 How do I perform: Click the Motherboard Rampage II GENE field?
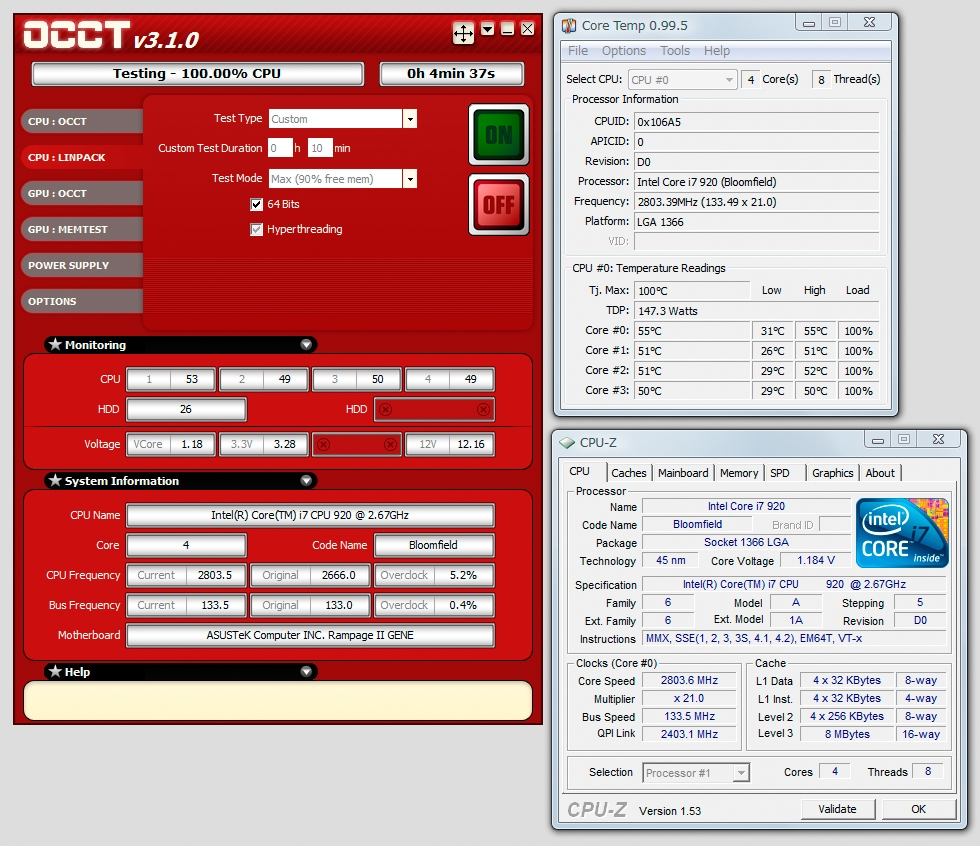click(310, 635)
